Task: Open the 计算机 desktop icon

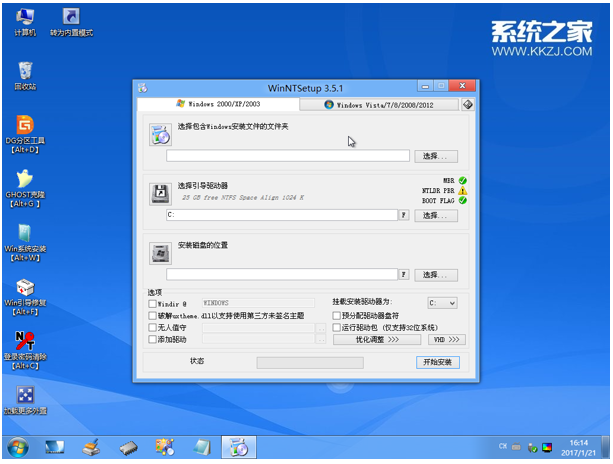Action: 25,22
